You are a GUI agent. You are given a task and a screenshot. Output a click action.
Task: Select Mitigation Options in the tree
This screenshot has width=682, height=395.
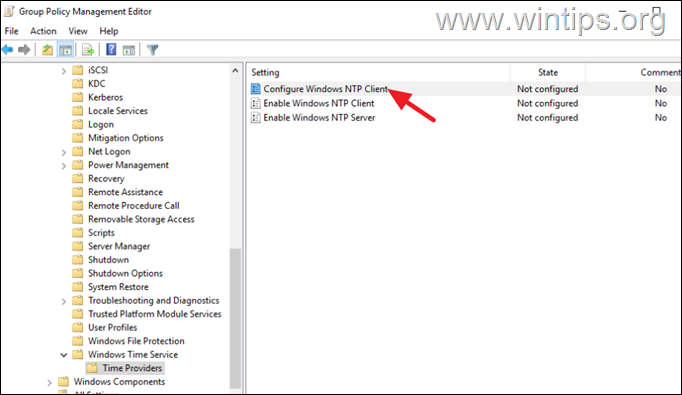[126, 138]
